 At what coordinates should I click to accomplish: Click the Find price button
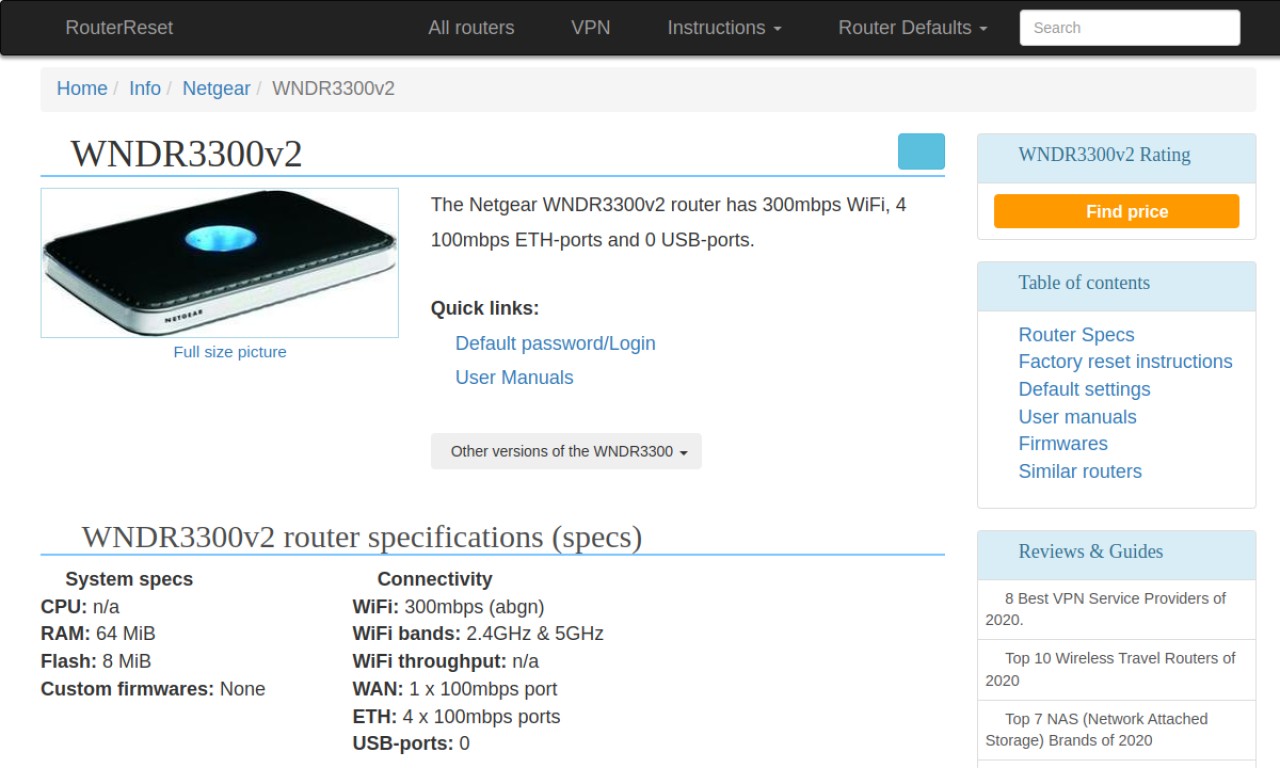pos(1116,211)
